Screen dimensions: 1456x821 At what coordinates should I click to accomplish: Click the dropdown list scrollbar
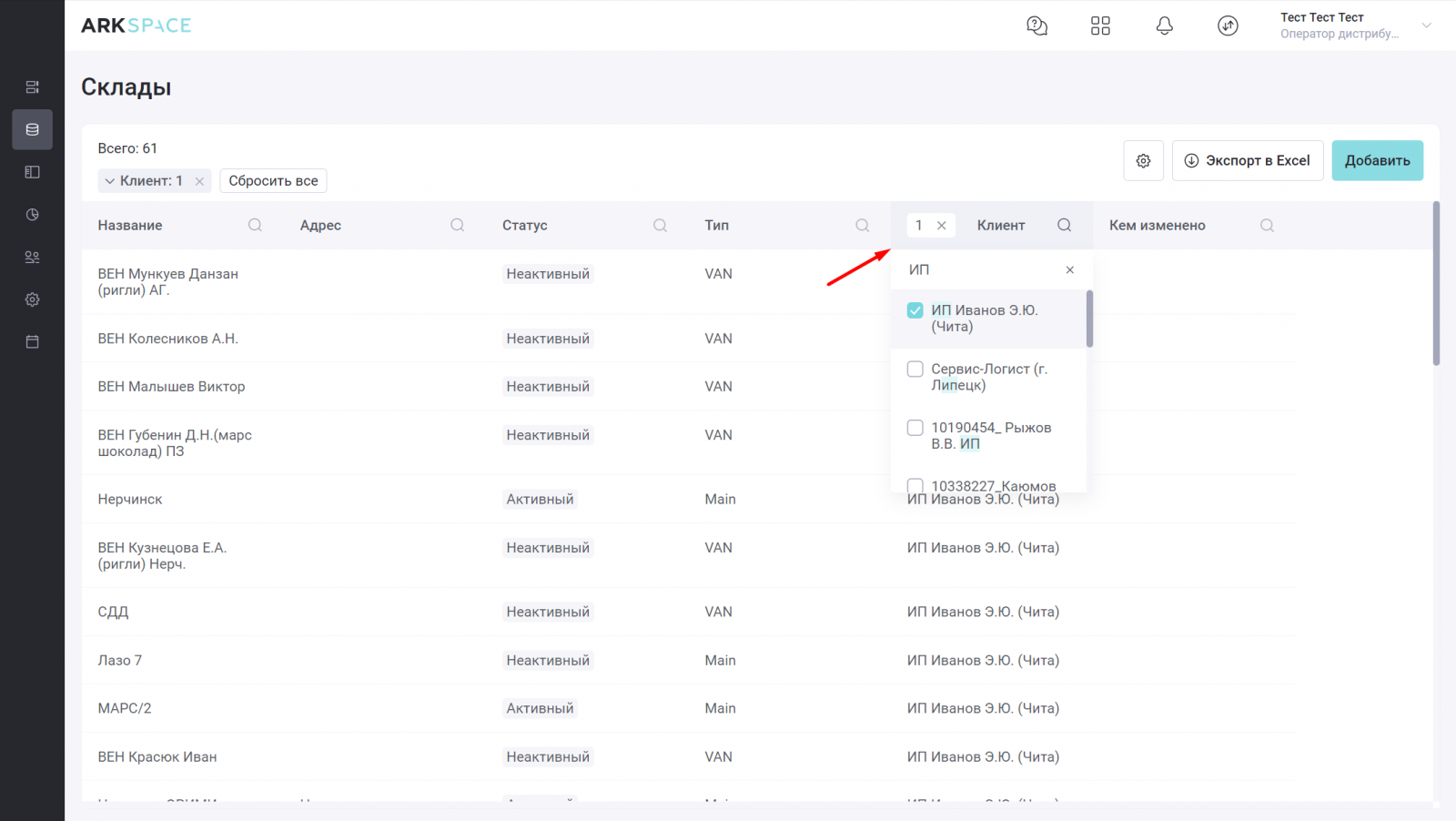1089,319
